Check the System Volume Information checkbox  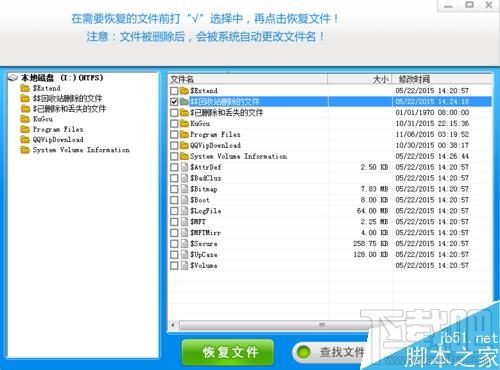click(174, 156)
